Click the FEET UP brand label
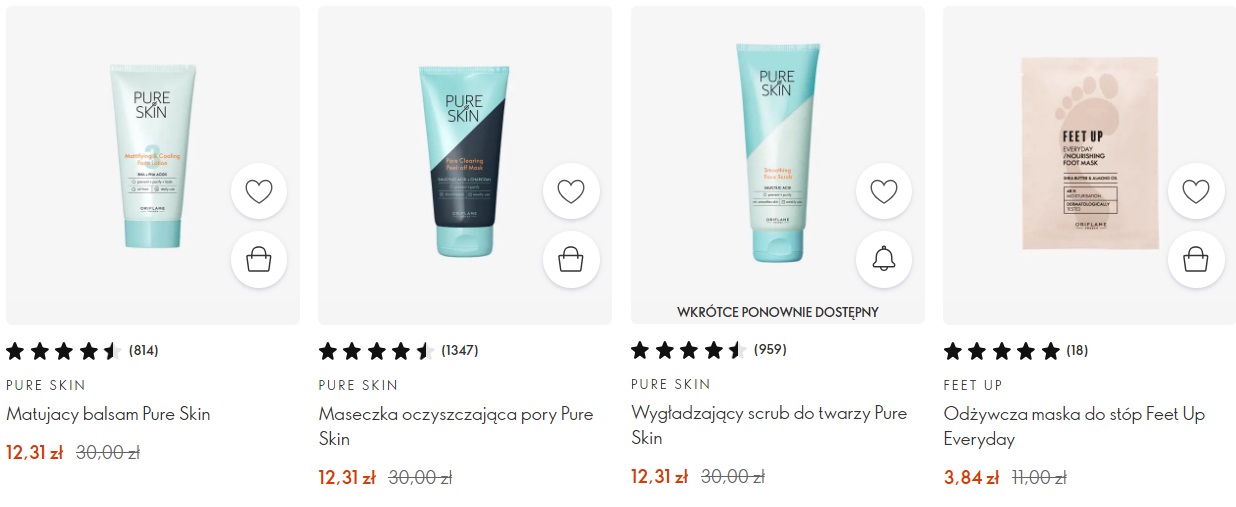Screen dimensions: 1236x507 tap(973, 385)
